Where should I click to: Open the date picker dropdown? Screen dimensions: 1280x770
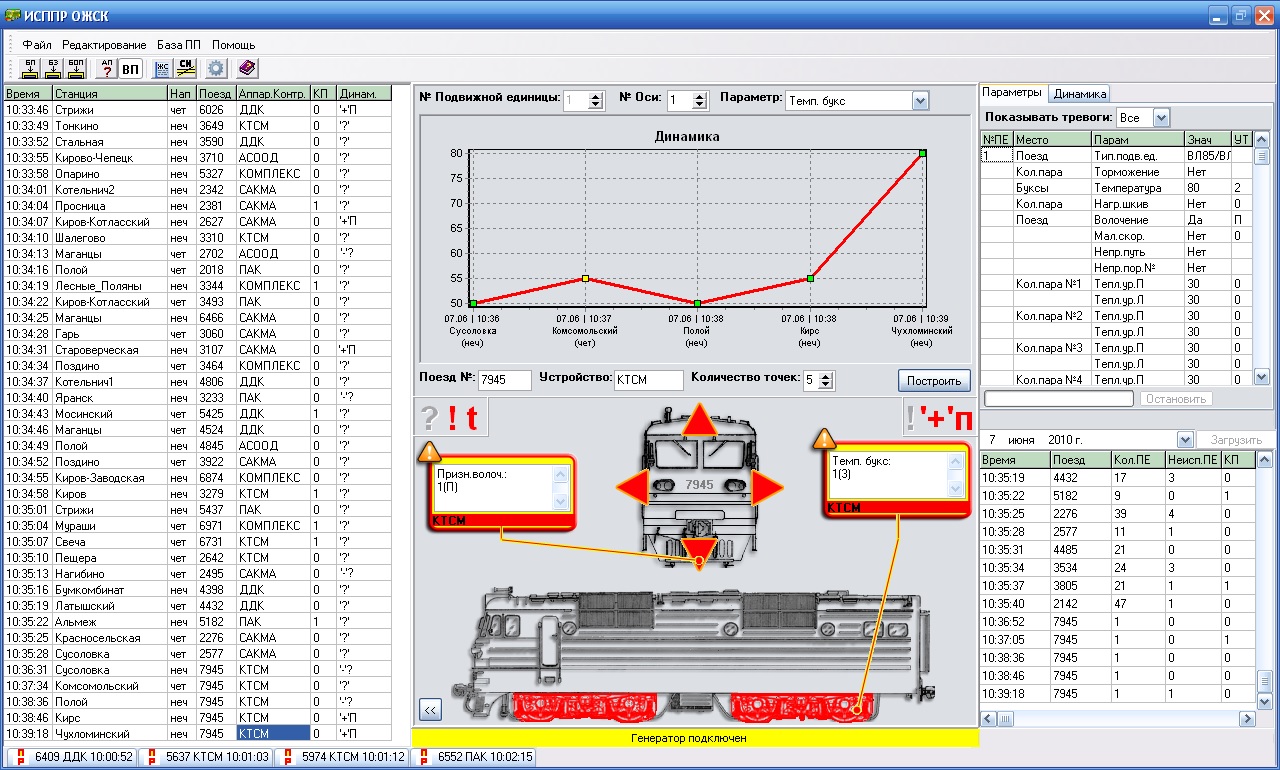[1185, 440]
